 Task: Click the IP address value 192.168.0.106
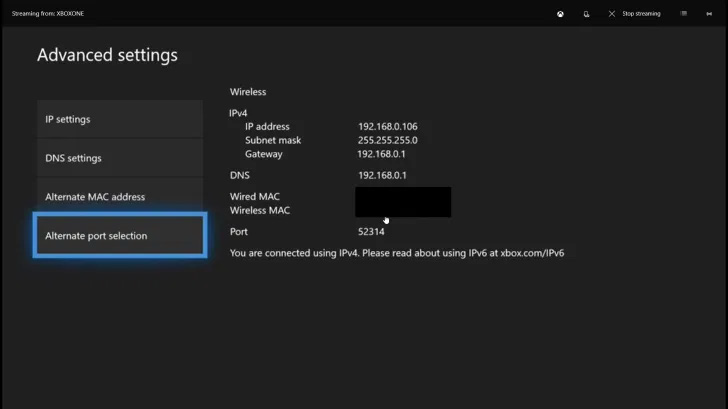tap(388, 126)
